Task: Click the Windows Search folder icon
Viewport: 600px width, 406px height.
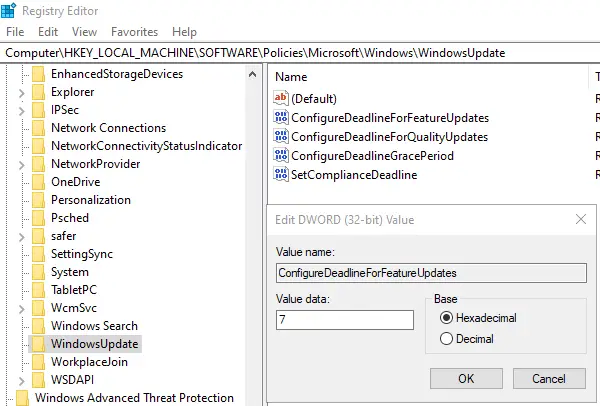Action: coord(39,326)
